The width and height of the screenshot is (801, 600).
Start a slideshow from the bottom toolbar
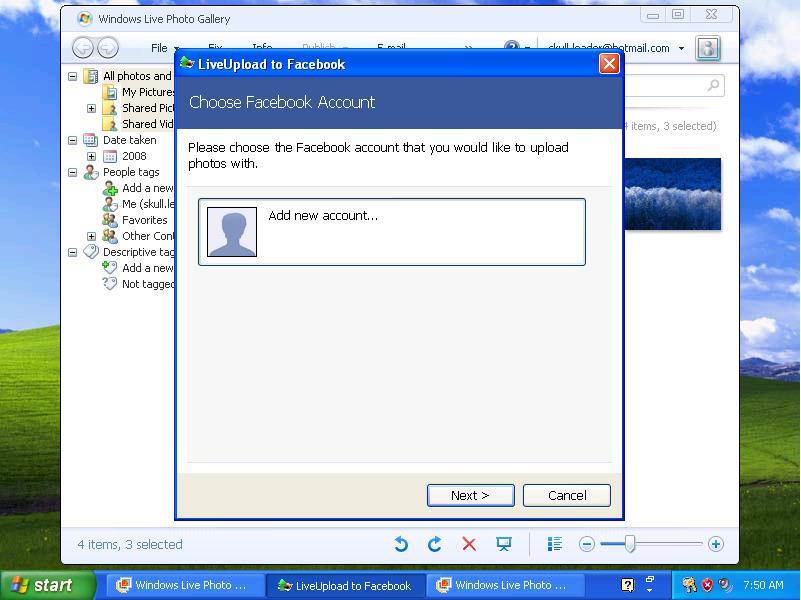(x=504, y=544)
